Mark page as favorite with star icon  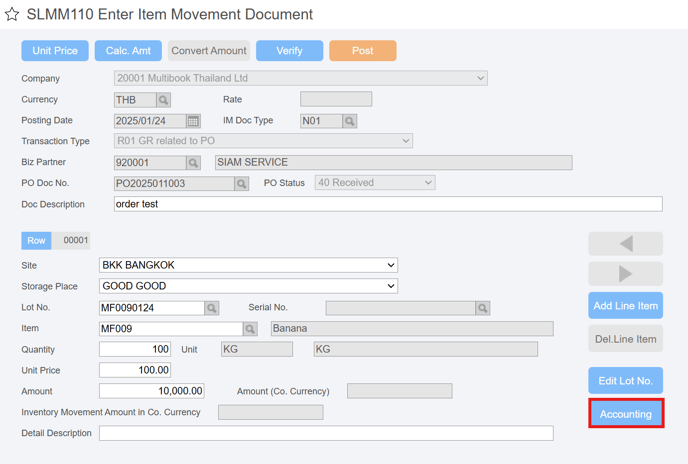[x=12, y=14]
